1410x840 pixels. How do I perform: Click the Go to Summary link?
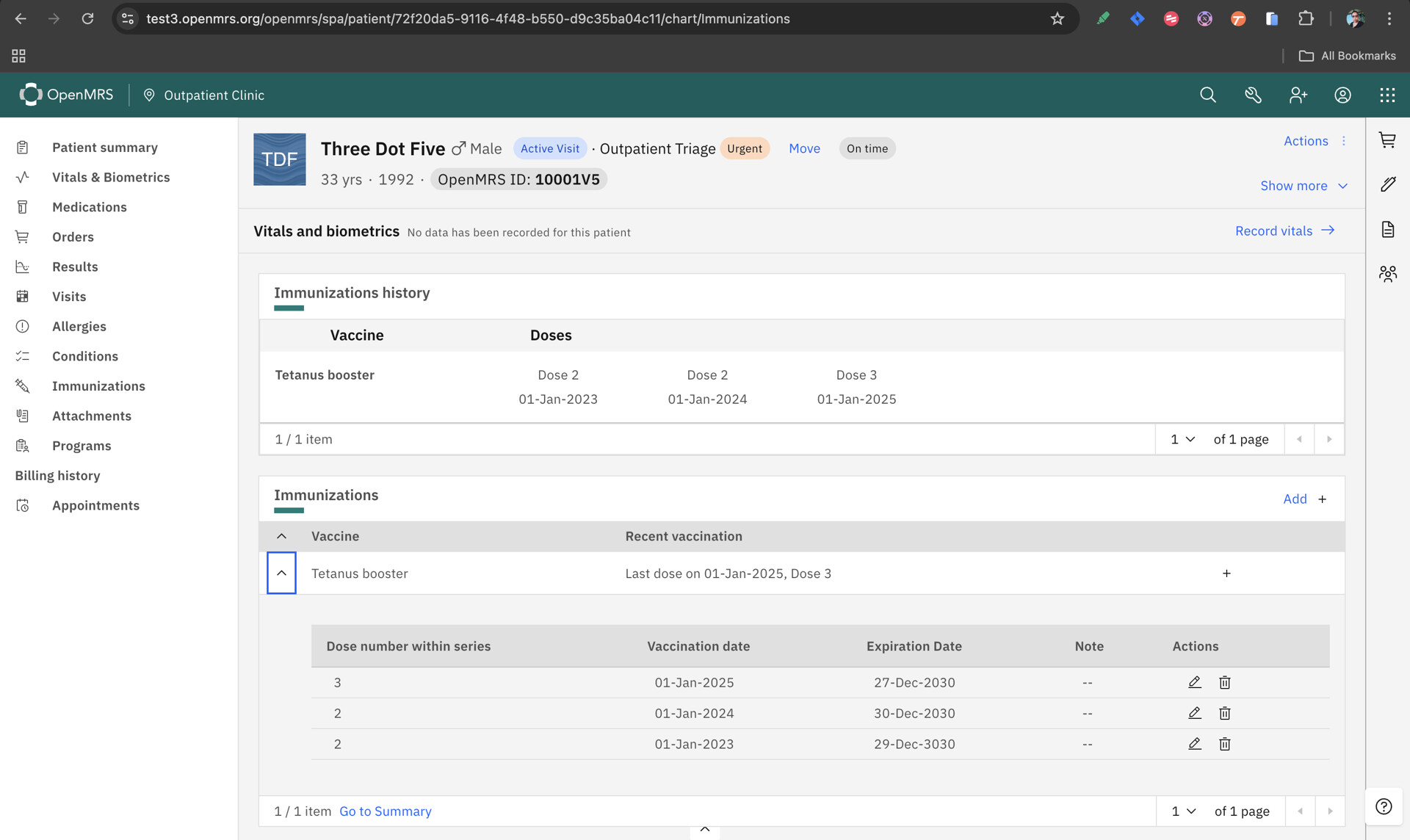point(385,811)
